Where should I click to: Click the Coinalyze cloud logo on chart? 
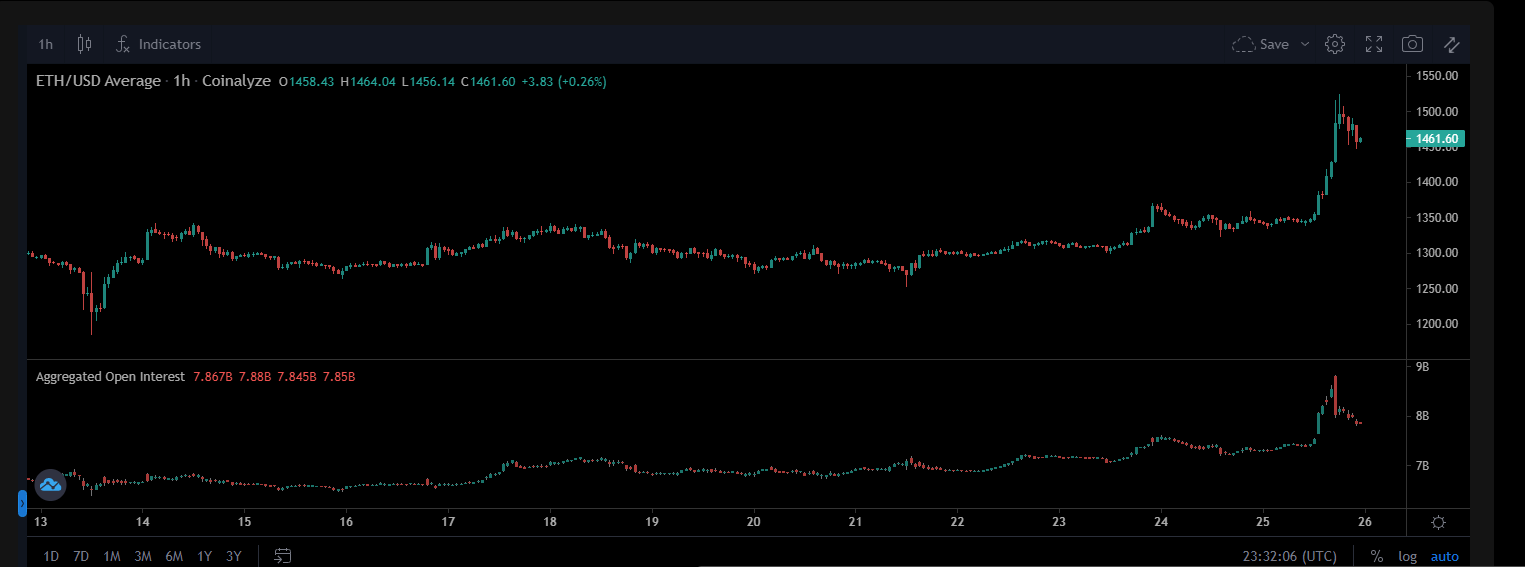click(x=50, y=484)
